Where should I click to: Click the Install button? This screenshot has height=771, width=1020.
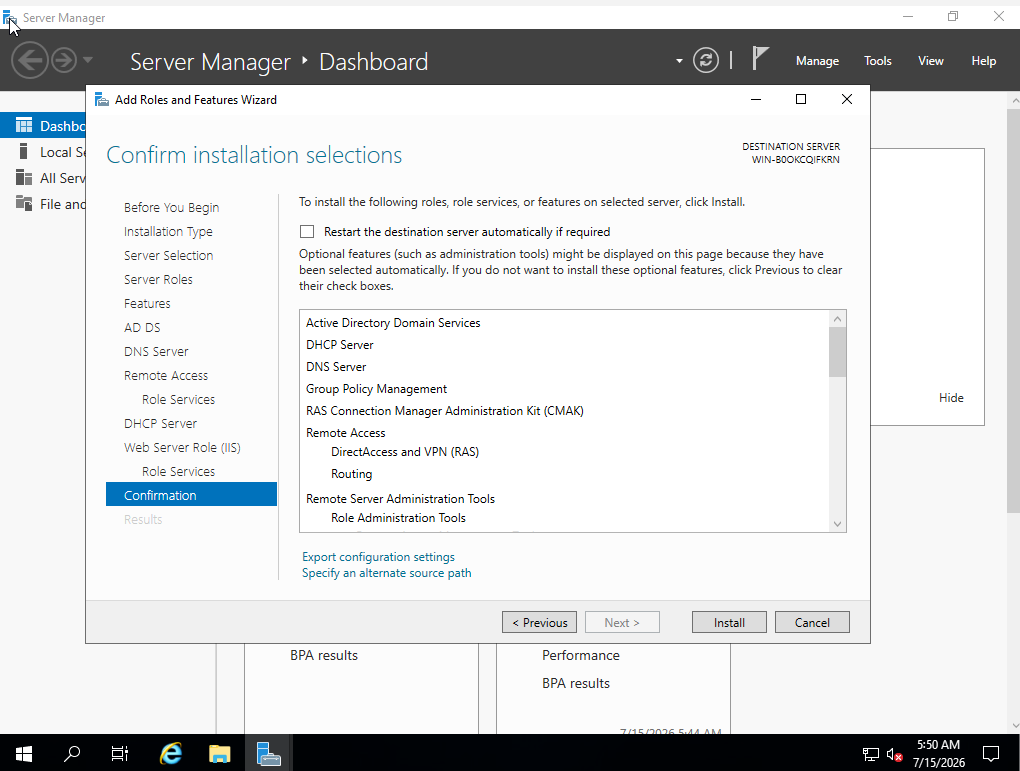[729, 622]
